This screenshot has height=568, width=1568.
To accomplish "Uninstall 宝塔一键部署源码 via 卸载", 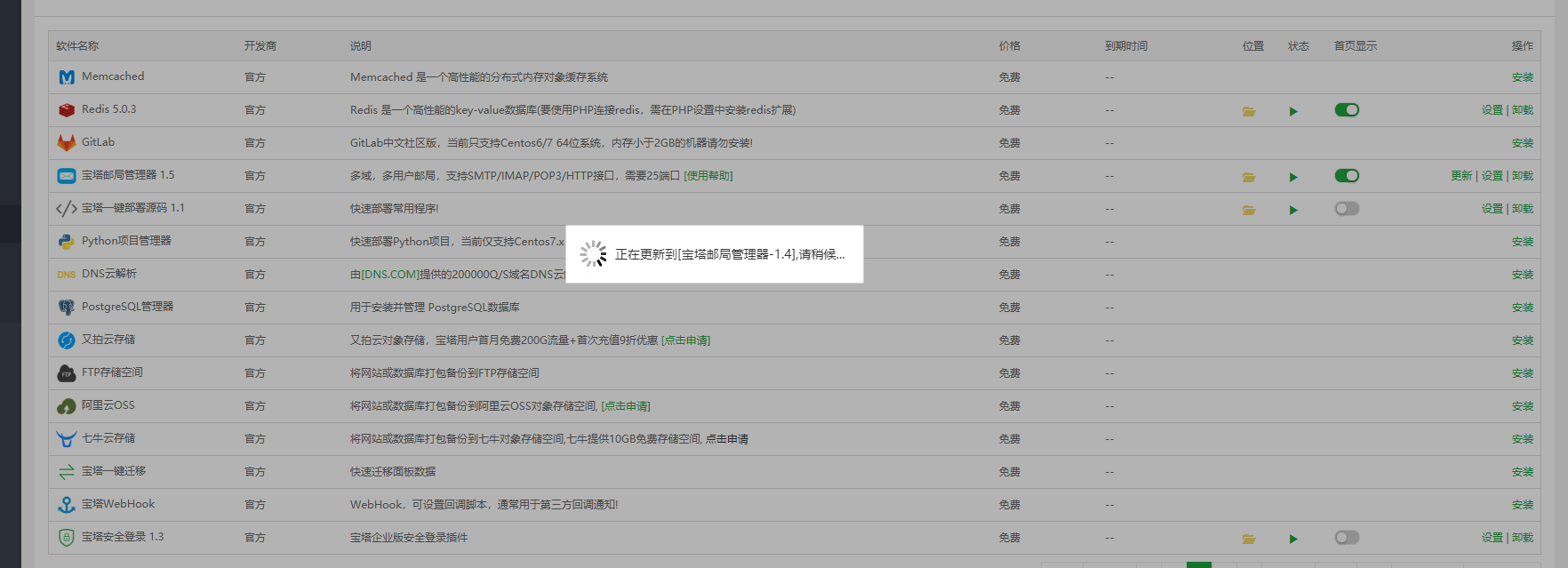I will [1523, 209].
